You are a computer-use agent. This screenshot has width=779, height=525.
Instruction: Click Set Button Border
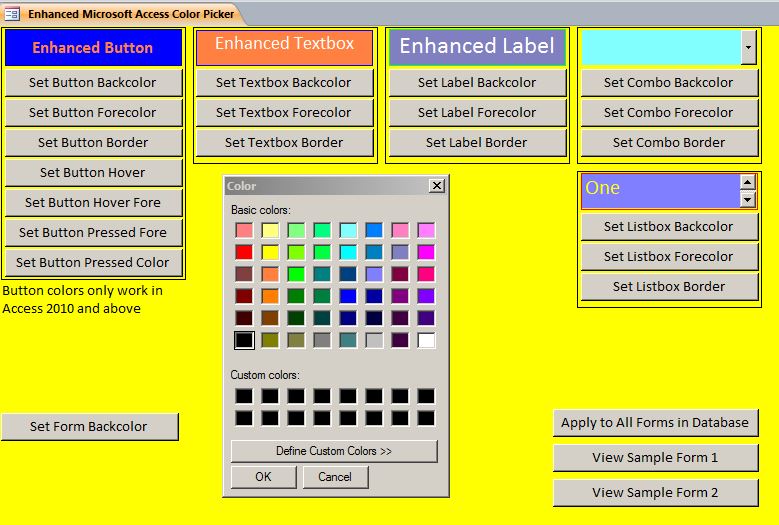[x=93, y=143]
